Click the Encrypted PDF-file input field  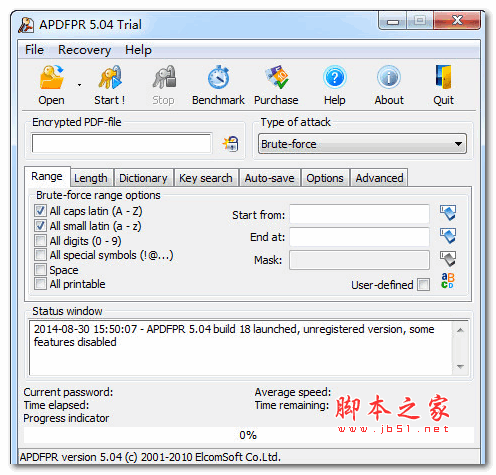coord(122,144)
